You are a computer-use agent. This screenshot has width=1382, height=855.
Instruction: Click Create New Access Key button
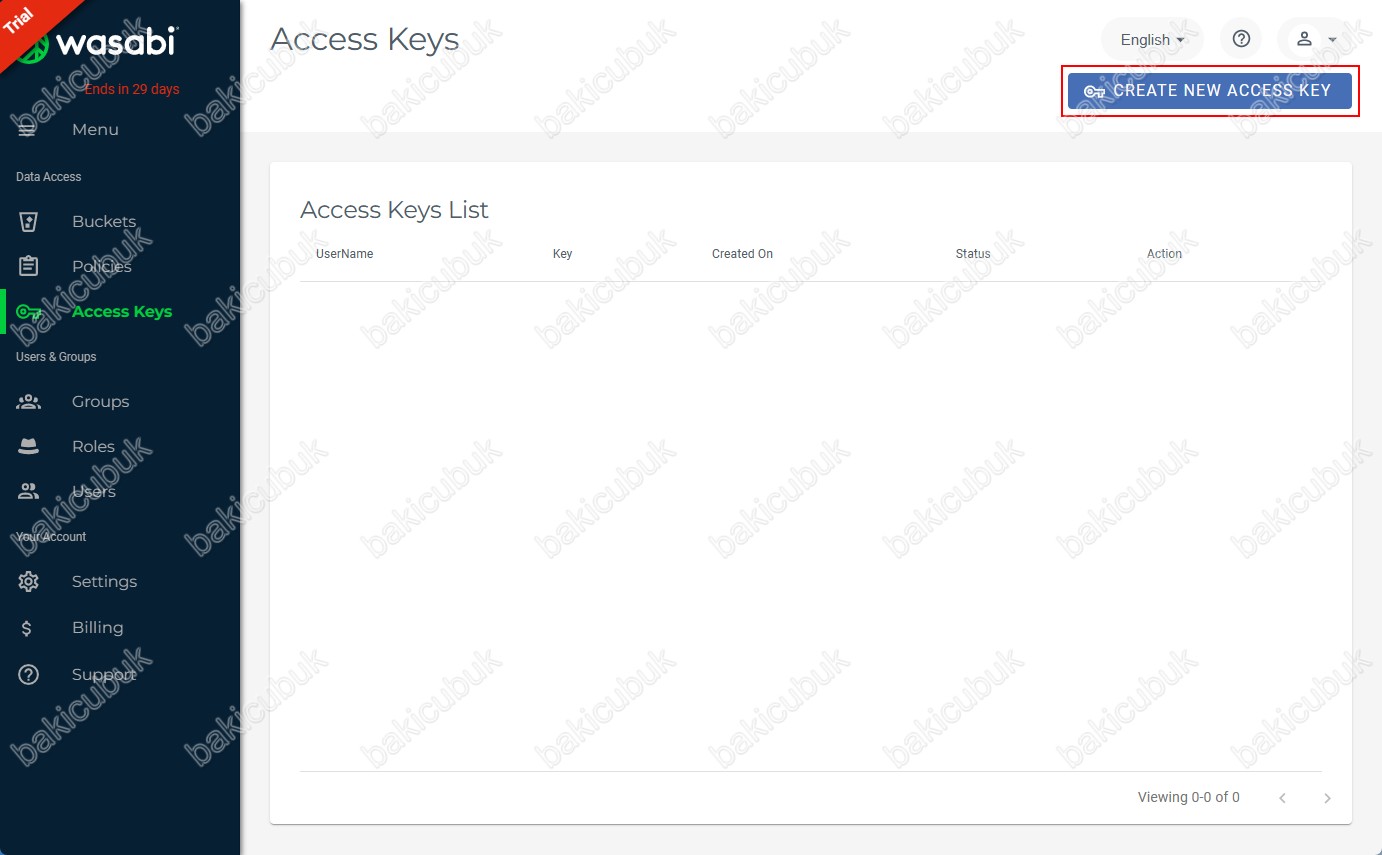click(x=1210, y=90)
